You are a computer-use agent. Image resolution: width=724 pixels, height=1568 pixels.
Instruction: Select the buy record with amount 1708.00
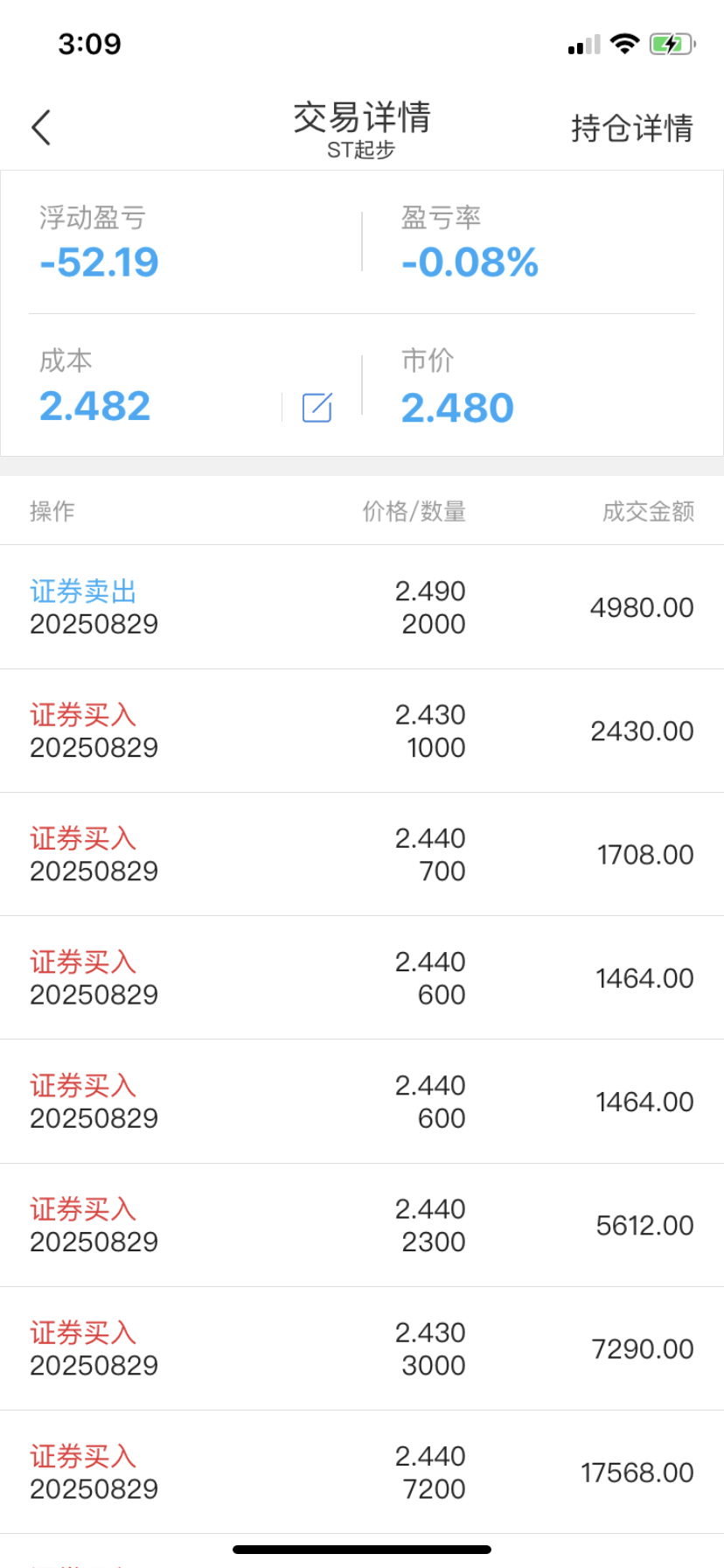click(362, 854)
